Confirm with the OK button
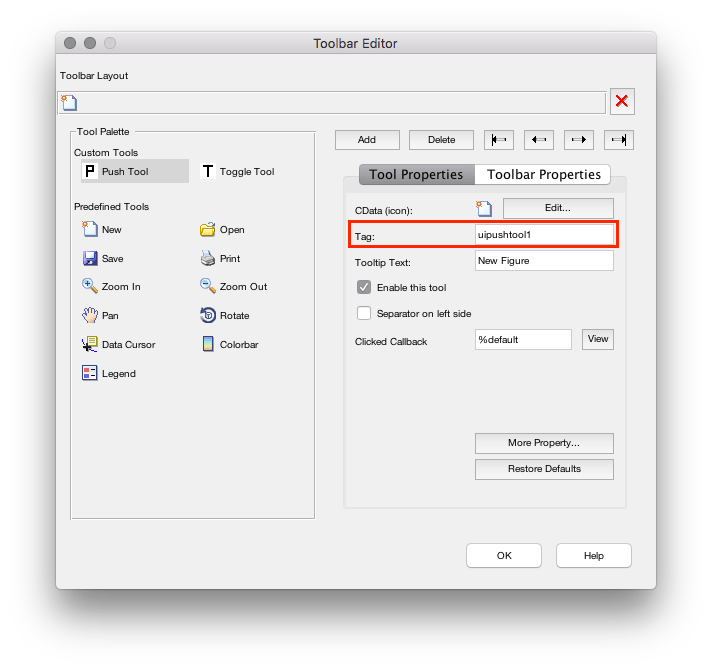 [x=504, y=555]
